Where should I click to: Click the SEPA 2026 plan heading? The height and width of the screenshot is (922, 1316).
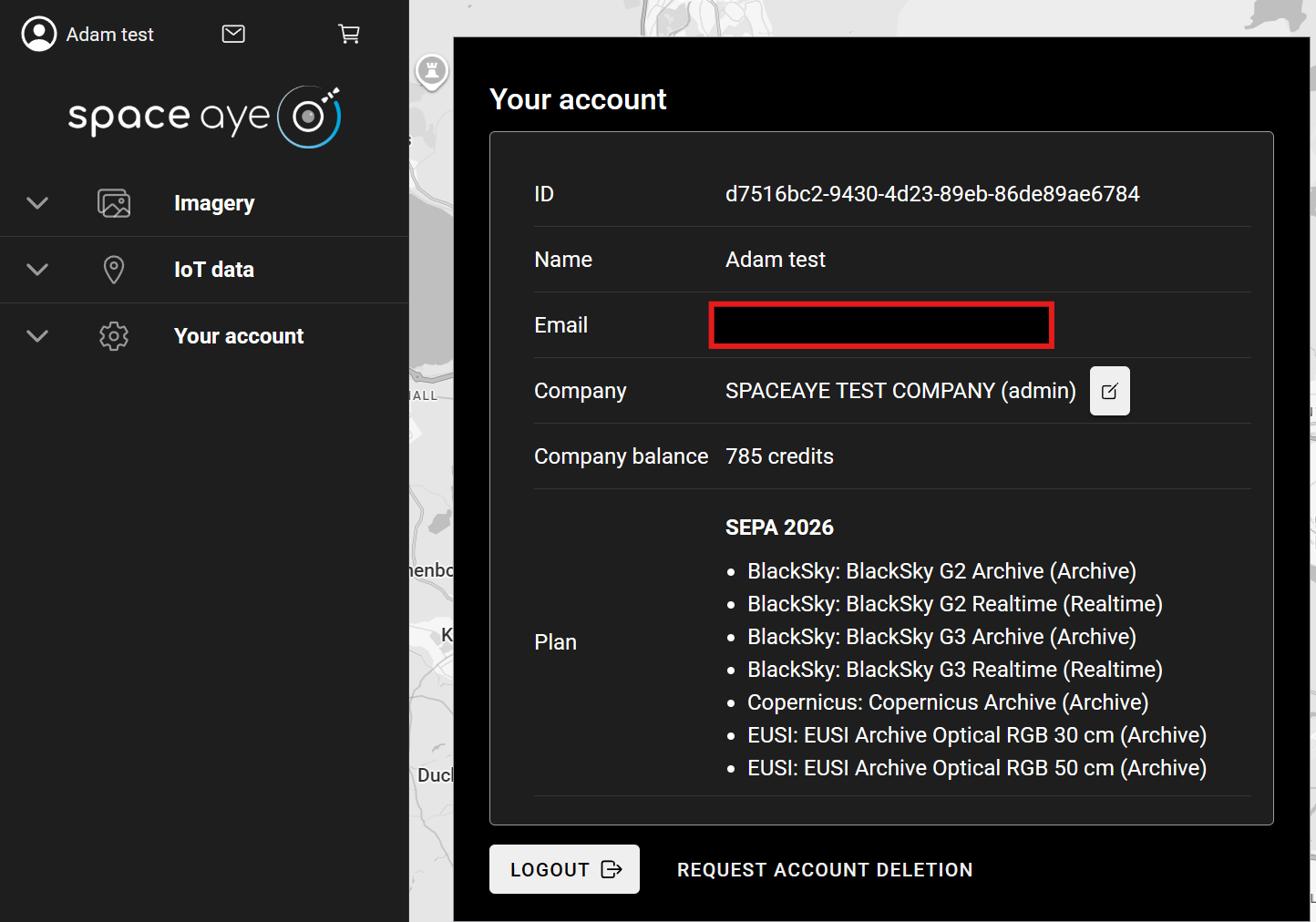click(779, 528)
